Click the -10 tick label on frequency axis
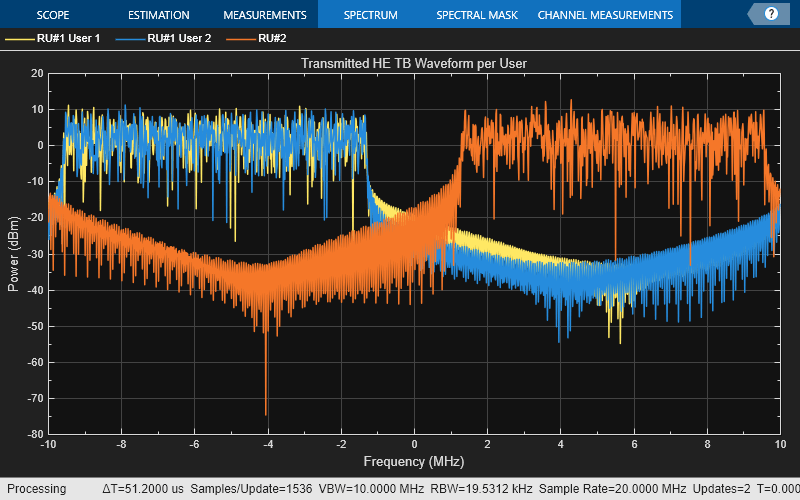 [48, 444]
